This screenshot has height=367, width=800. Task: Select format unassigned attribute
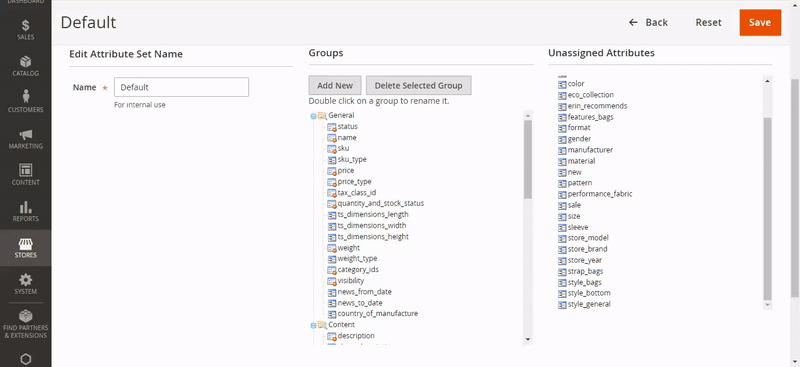579,128
